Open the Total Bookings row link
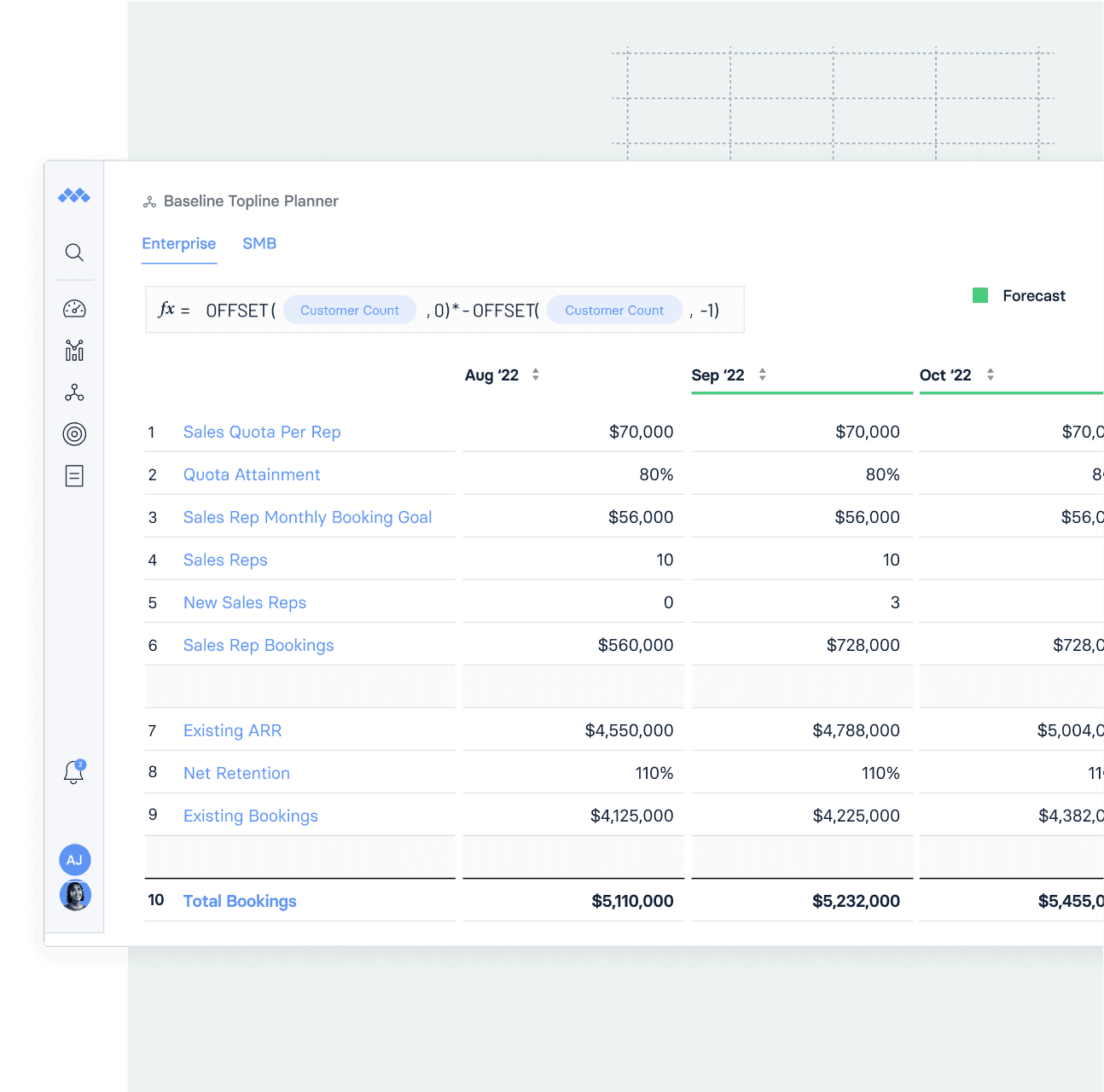 click(x=240, y=902)
